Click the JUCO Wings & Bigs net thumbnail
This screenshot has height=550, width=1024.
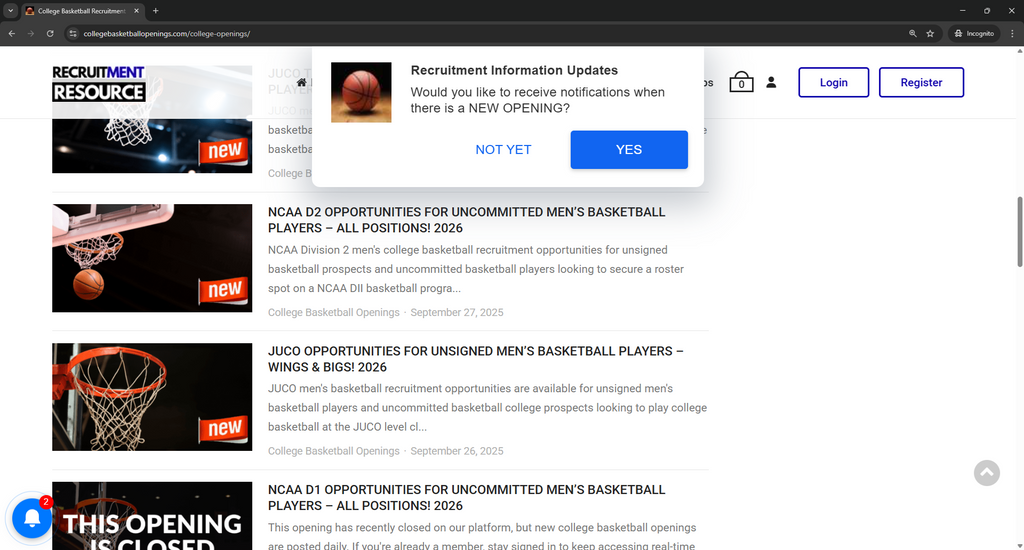pyautogui.click(x=152, y=397)
